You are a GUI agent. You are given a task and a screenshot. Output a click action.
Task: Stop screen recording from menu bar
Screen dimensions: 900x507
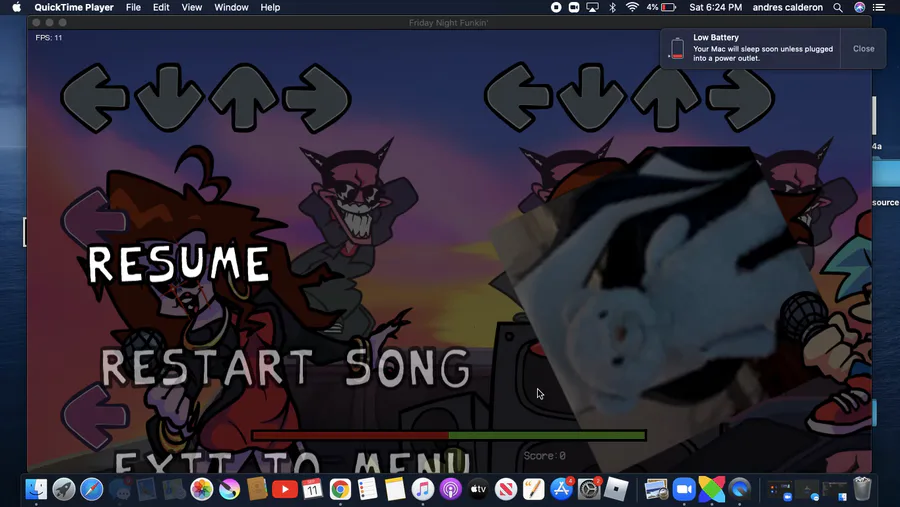pyautogui.click(x=556, y=7)
